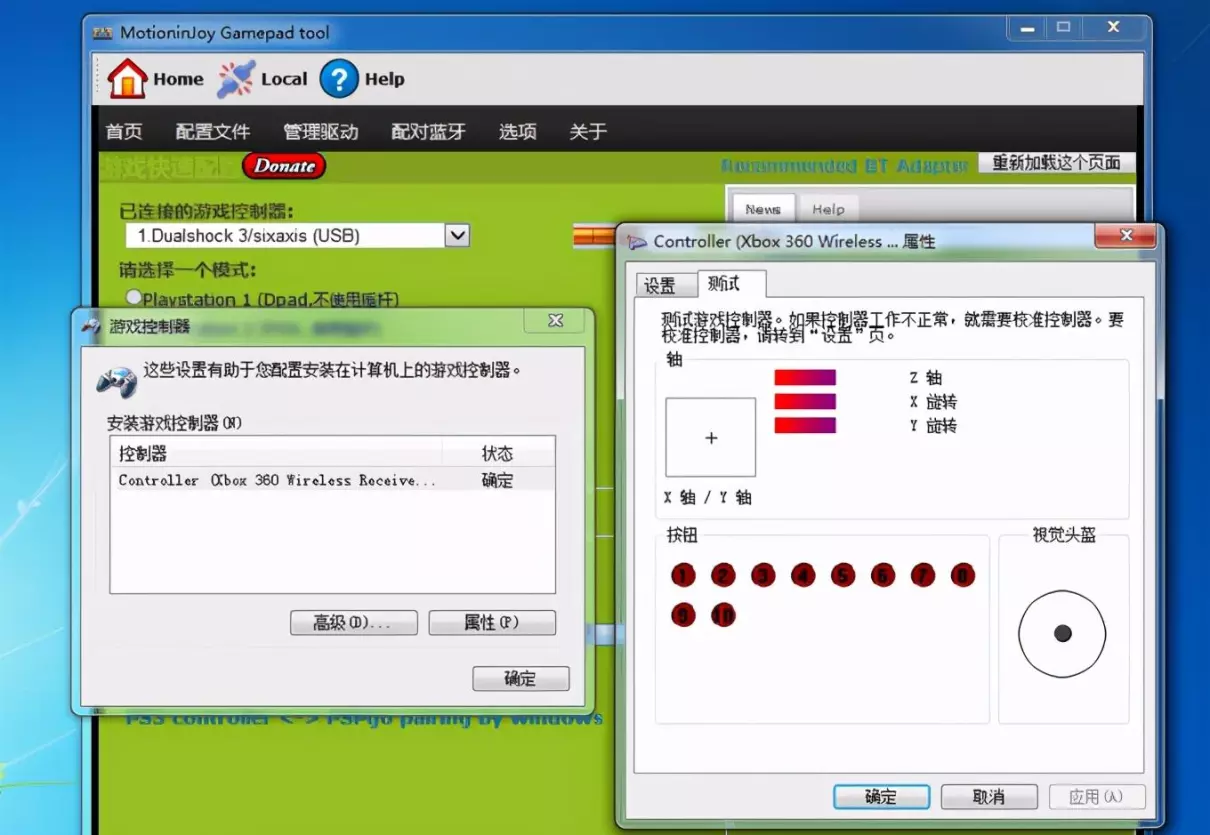Click 高级(D)... button

click(354, 623)
